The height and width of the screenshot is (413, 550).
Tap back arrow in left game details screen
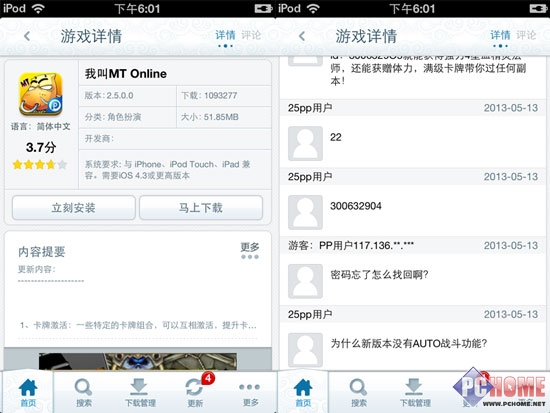pos(27,36)
